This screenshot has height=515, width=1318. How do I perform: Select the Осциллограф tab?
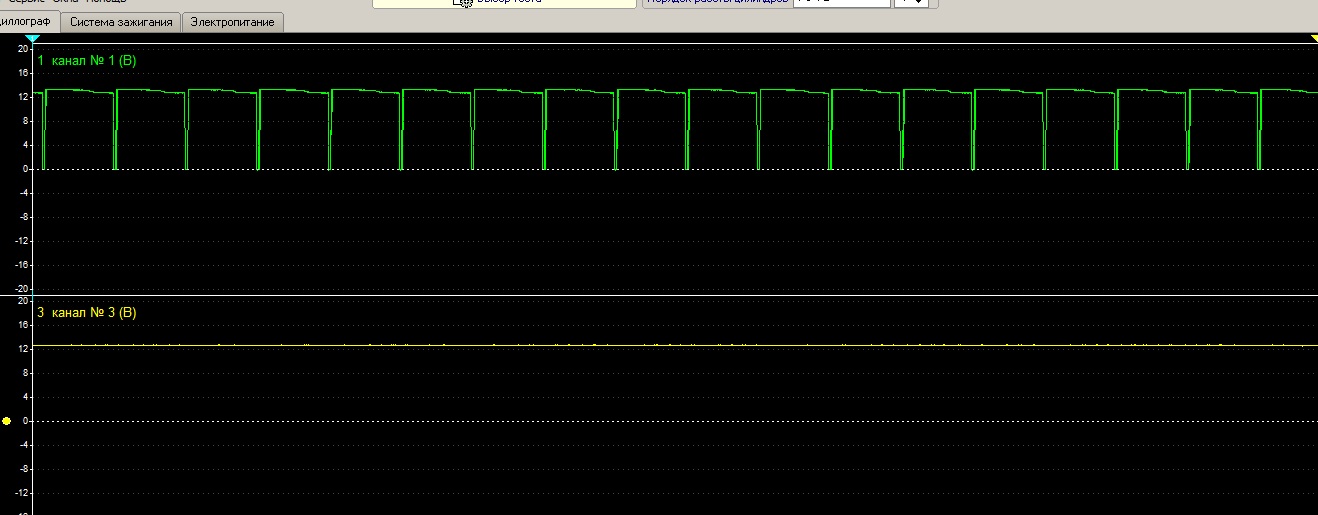tap(27, 21)
